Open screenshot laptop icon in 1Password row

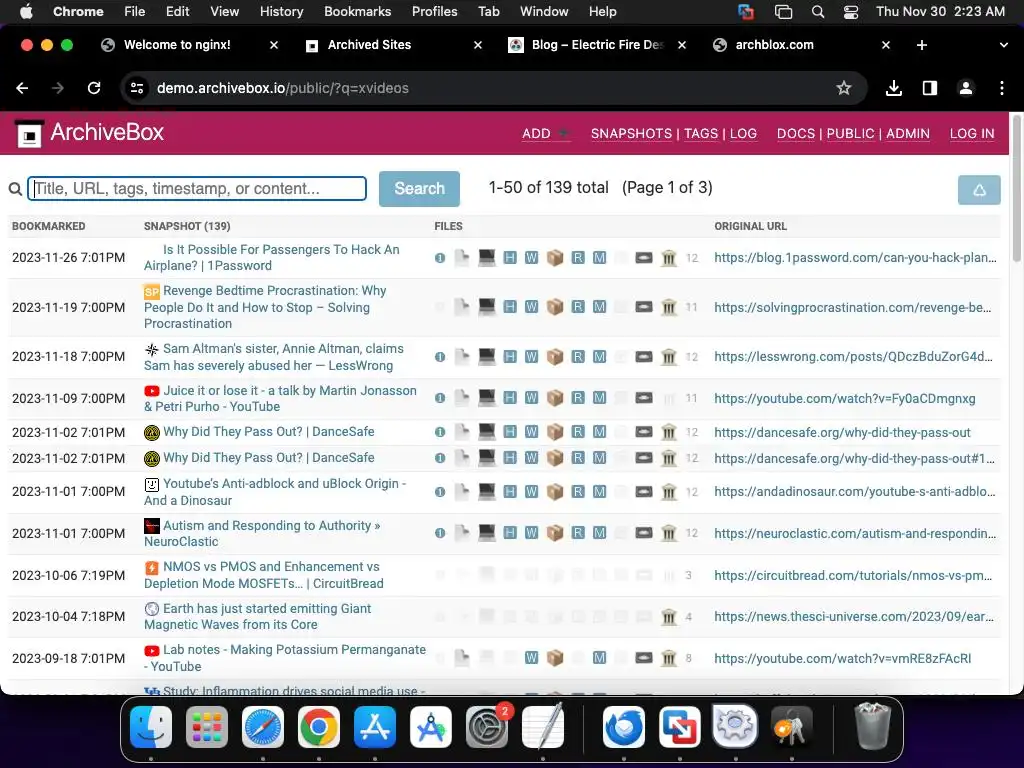487,257
